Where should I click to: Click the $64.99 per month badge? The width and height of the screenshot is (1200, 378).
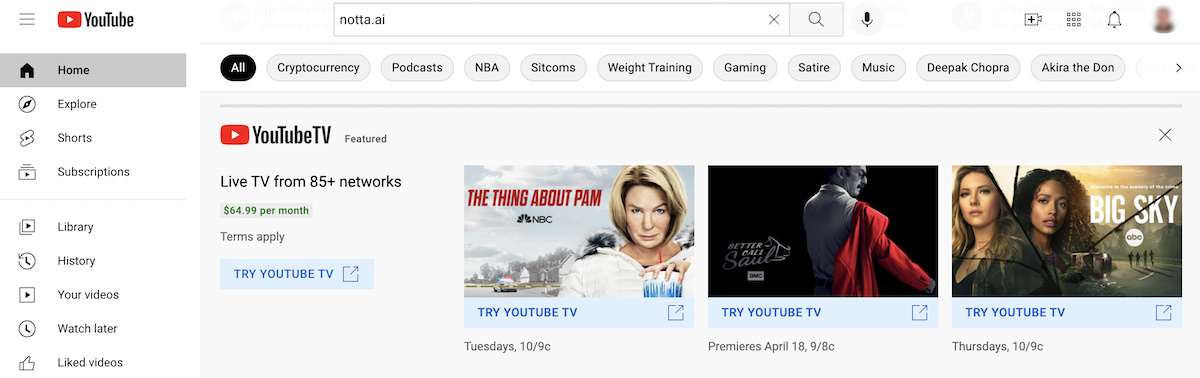(266, 211)
